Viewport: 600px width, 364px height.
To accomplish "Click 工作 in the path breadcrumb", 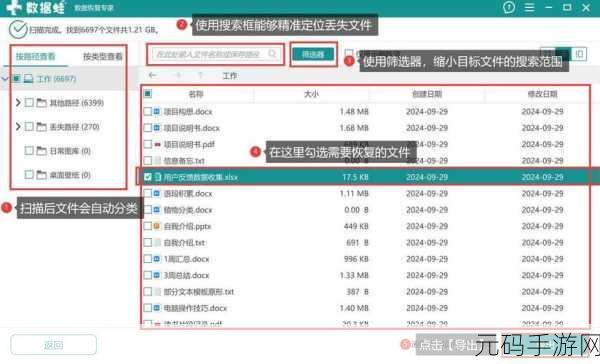I will click(x=230, y=76).
